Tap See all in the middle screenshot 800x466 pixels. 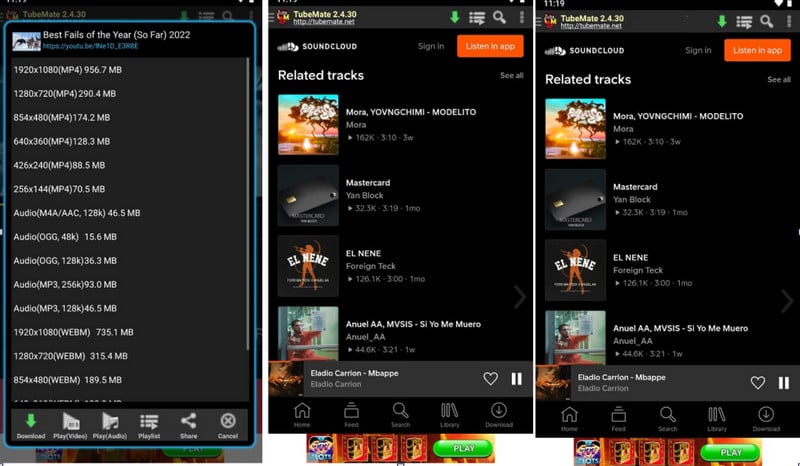coord(511,76)
